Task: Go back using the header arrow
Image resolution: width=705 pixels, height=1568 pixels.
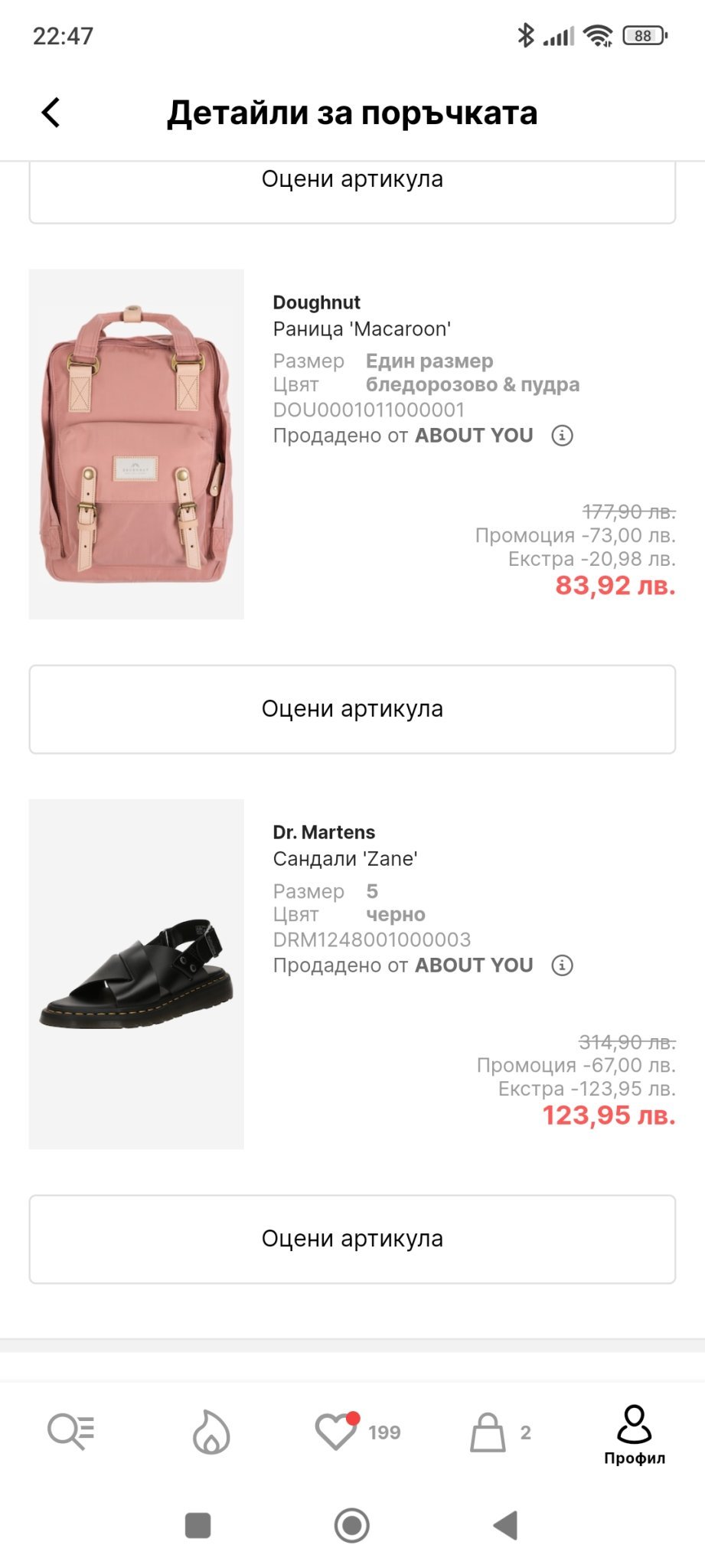Action: [x=51, y=113]
